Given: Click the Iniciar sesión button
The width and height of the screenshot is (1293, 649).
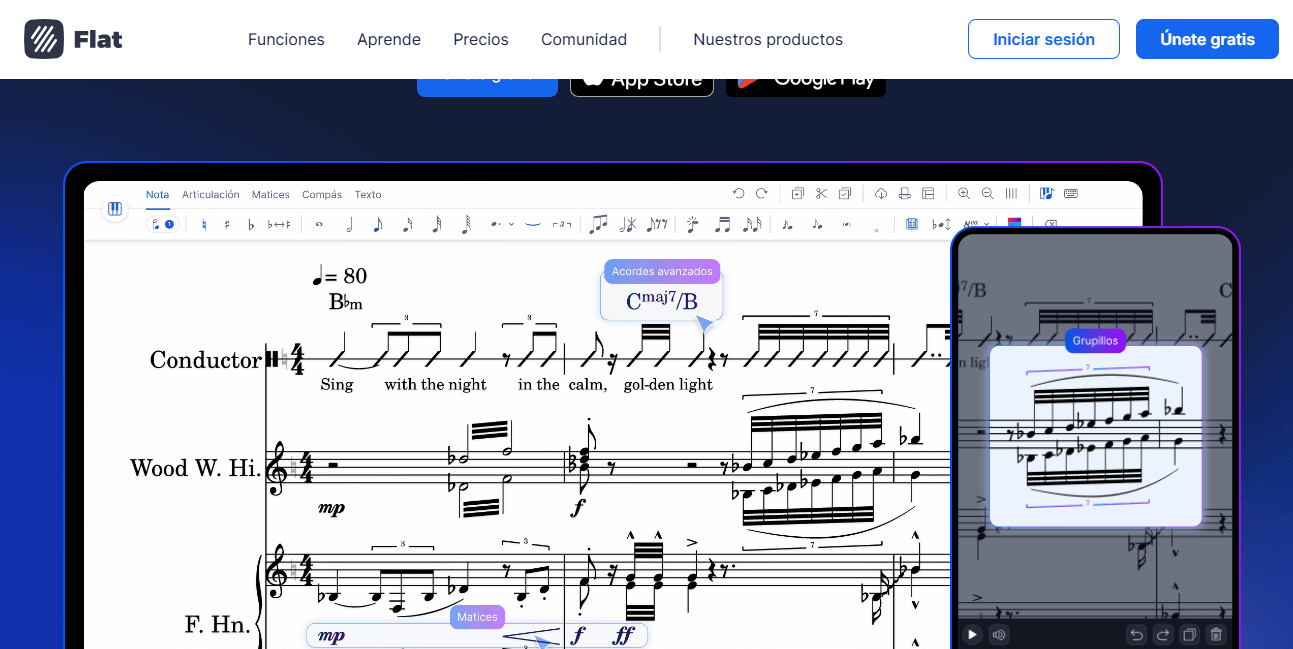Looking at the screenshot, I should point(1043,40).
